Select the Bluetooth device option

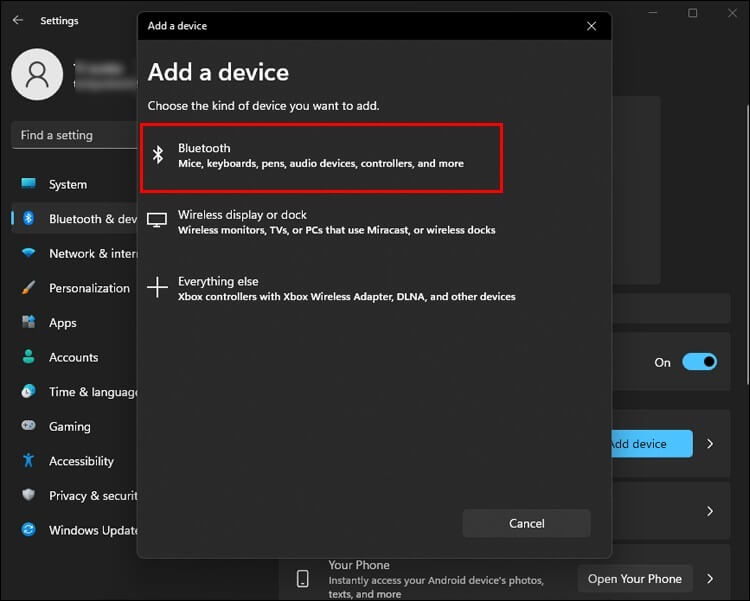coord(321,158)
